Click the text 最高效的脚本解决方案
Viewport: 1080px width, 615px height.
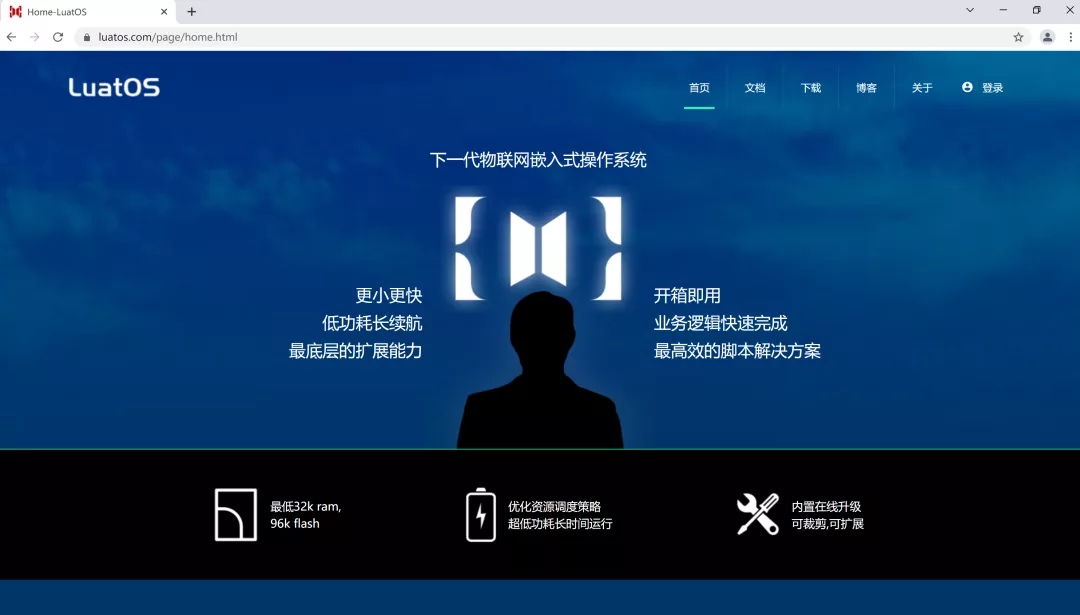737,351
